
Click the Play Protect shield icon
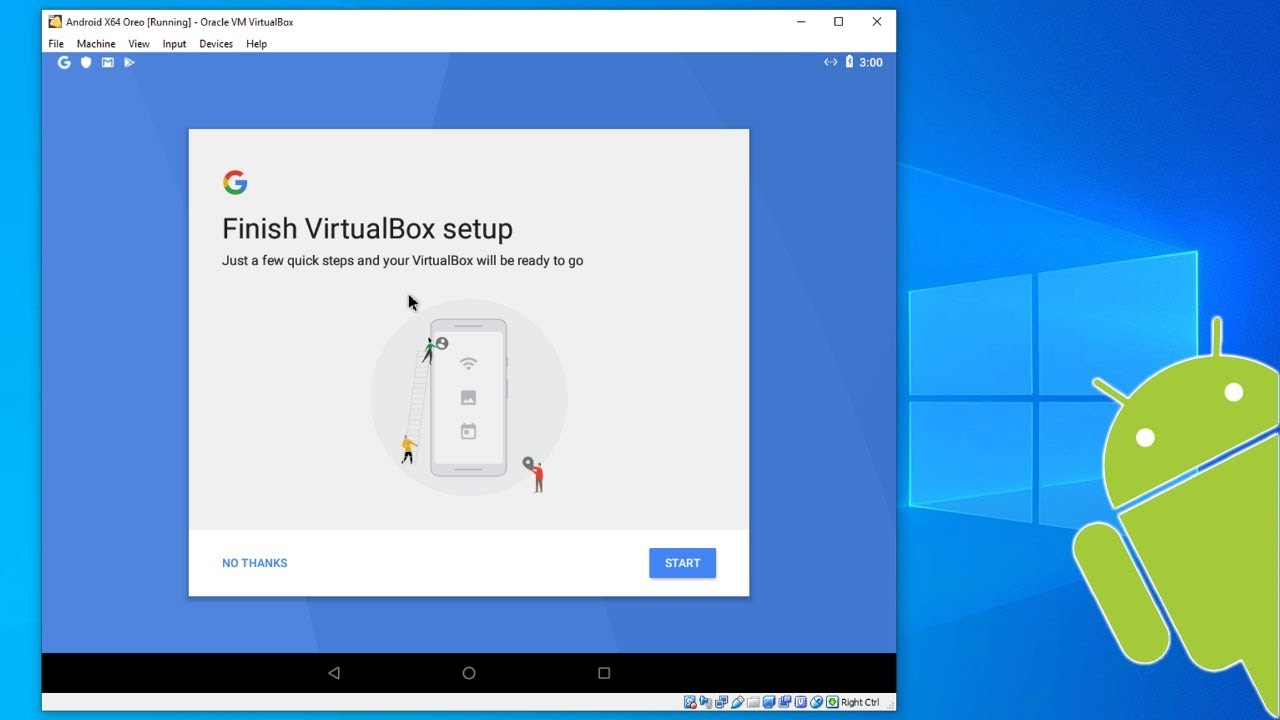tap(86, 62)
